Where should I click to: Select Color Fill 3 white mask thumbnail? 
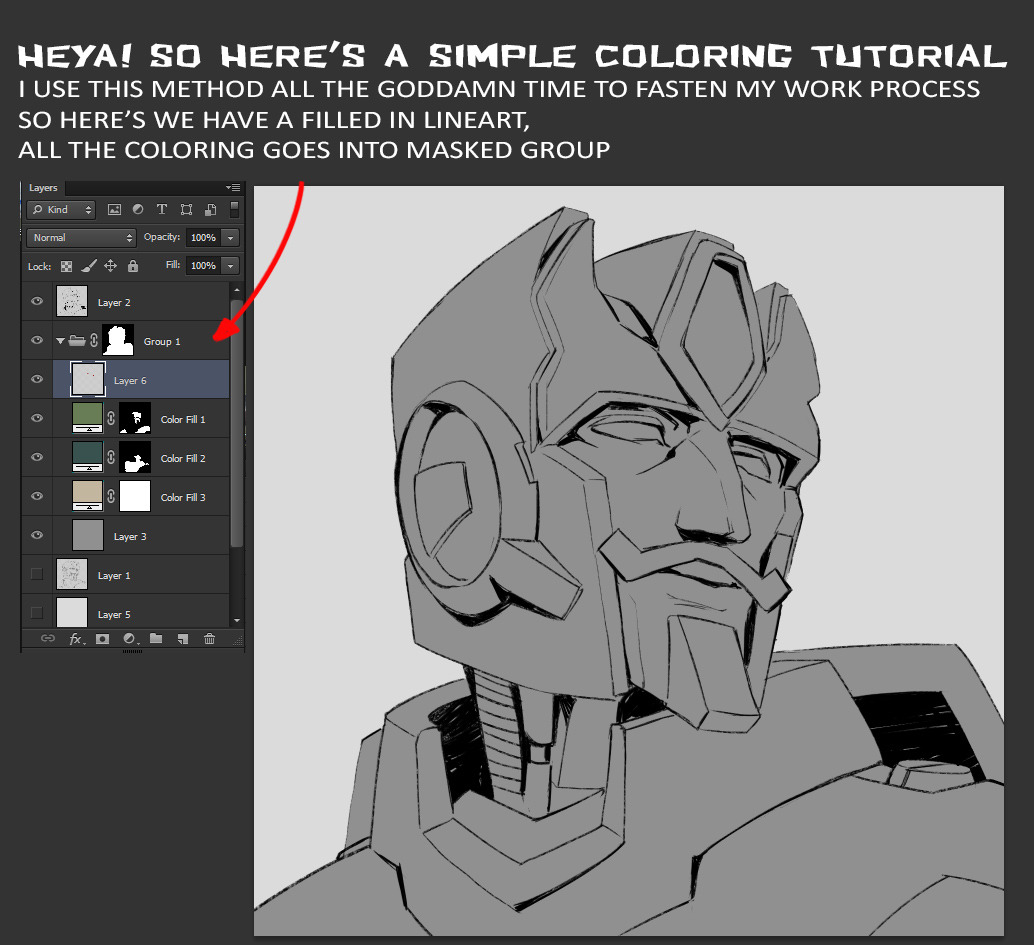(x=135, y=496)
